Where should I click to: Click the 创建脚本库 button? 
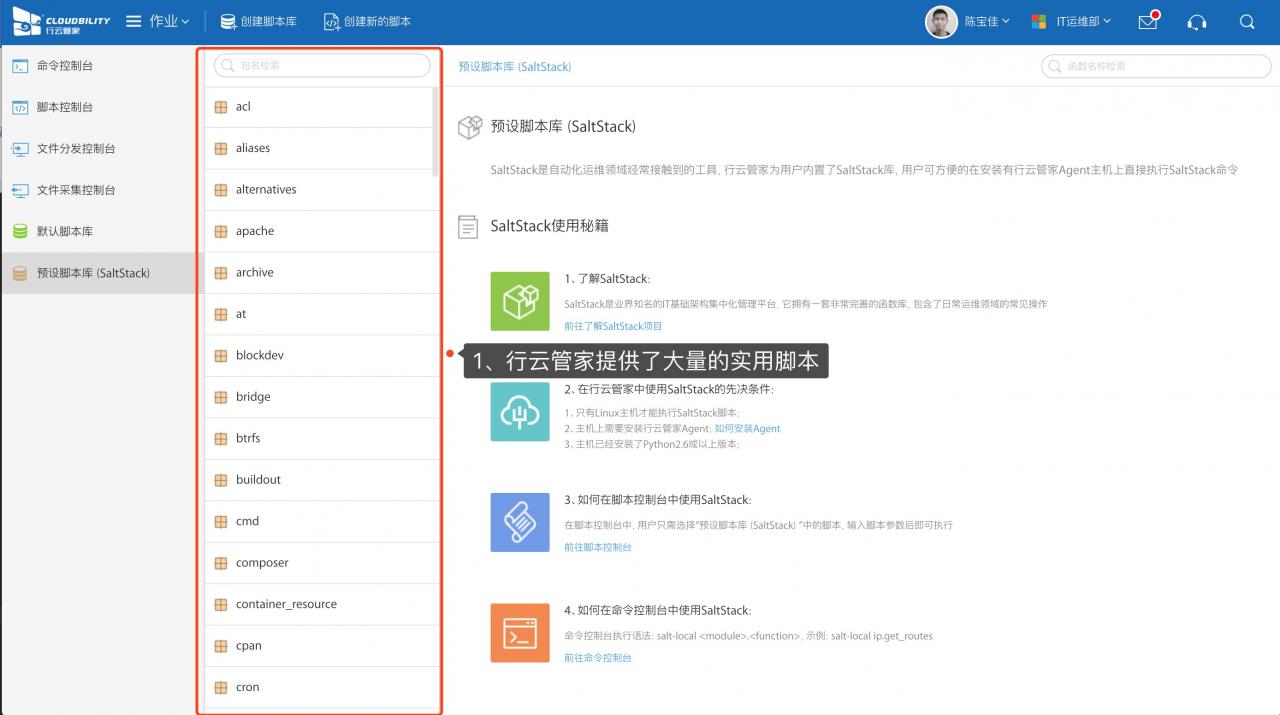pyautogui.click(x=258, y=21)
